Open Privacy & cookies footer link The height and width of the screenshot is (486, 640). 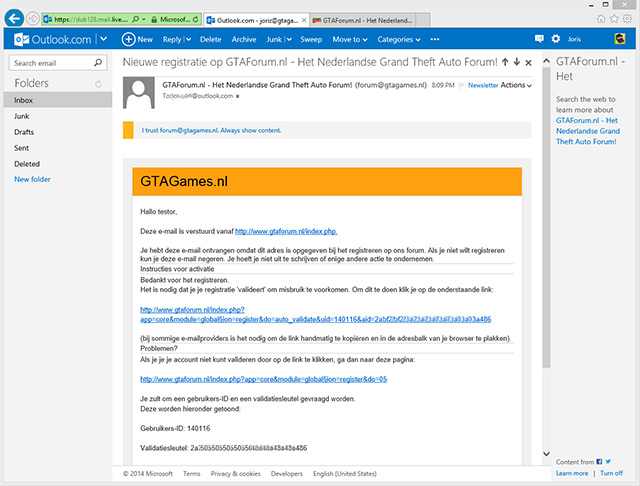236,474
